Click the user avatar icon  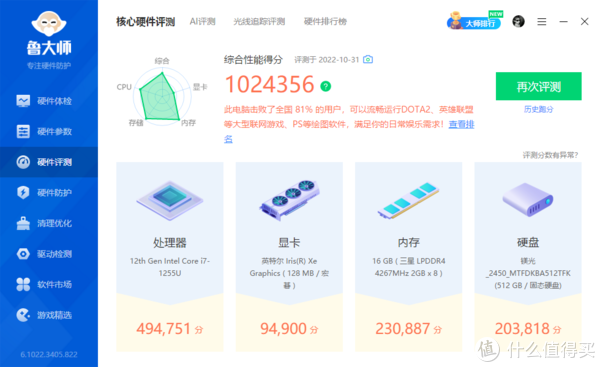click(x=518, y=21)
